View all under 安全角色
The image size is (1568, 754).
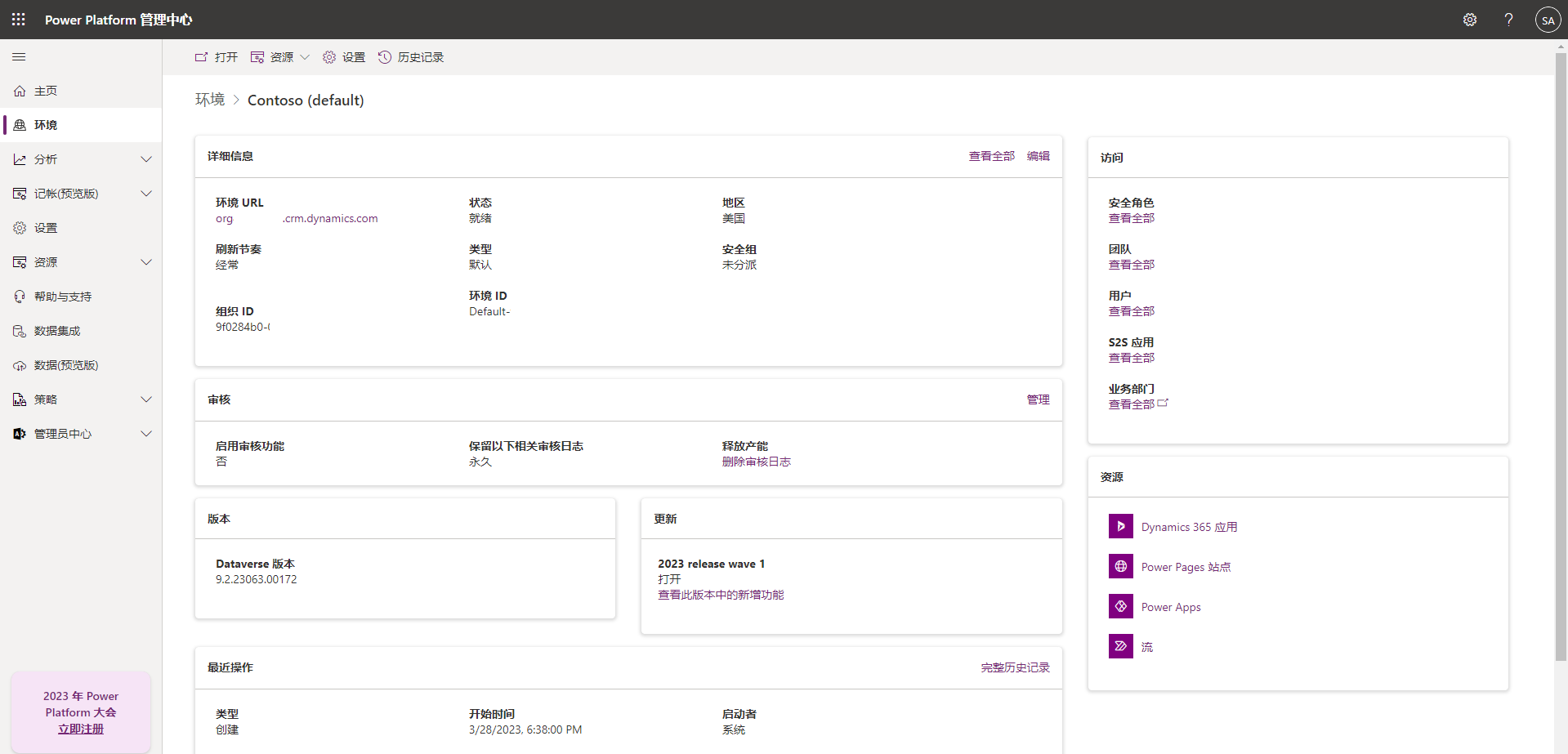coord(1132,218)
